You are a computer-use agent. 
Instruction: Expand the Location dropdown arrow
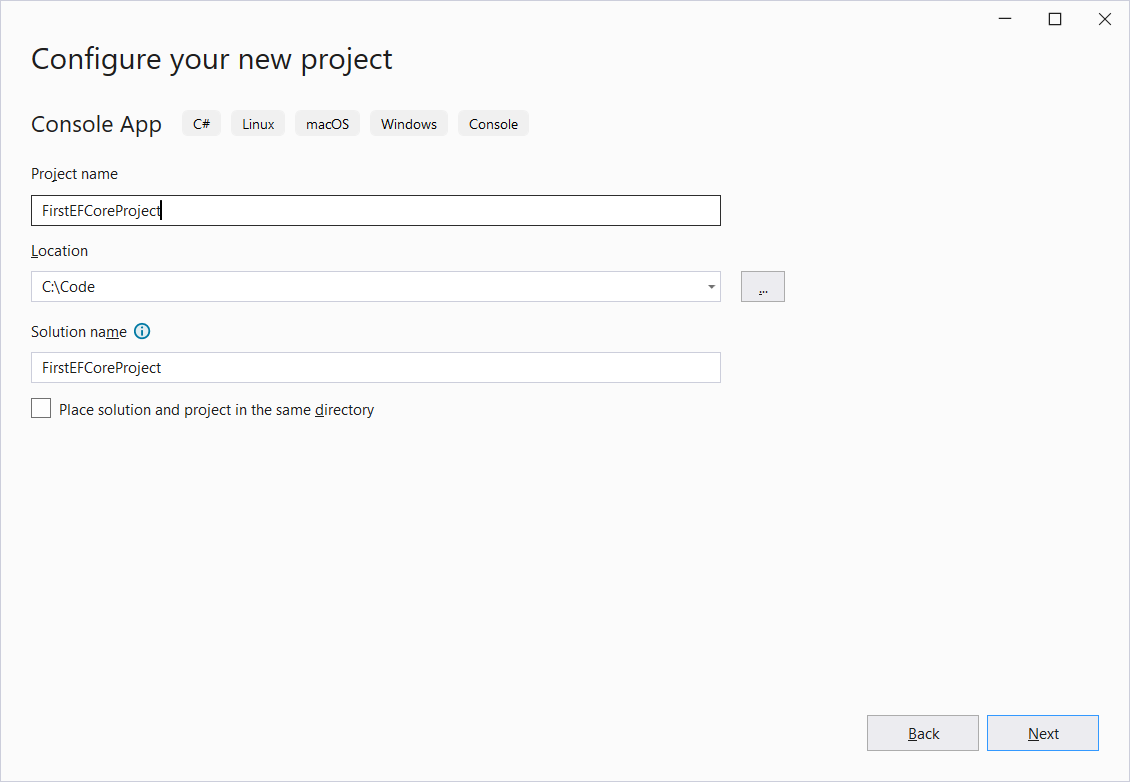[711, 287]
